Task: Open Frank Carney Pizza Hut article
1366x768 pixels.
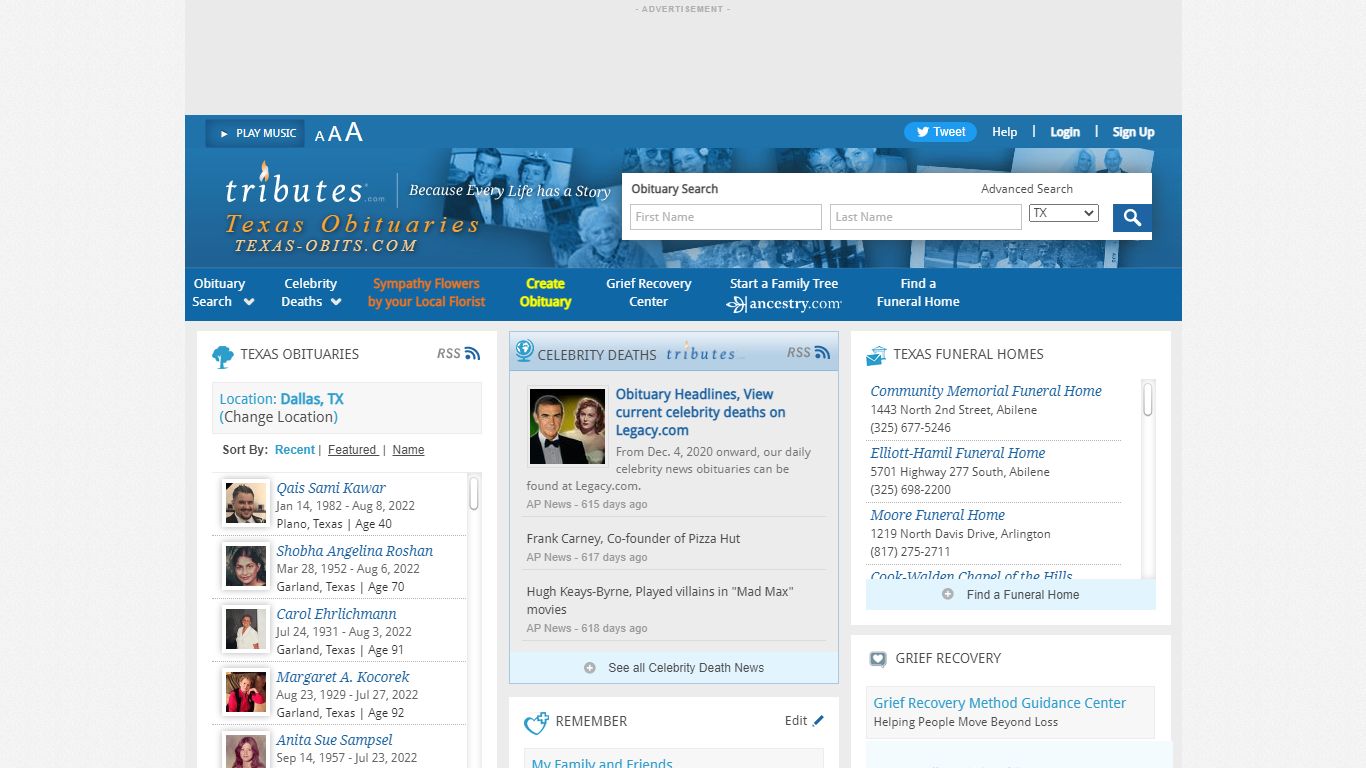Action: (x=633, y=538)
